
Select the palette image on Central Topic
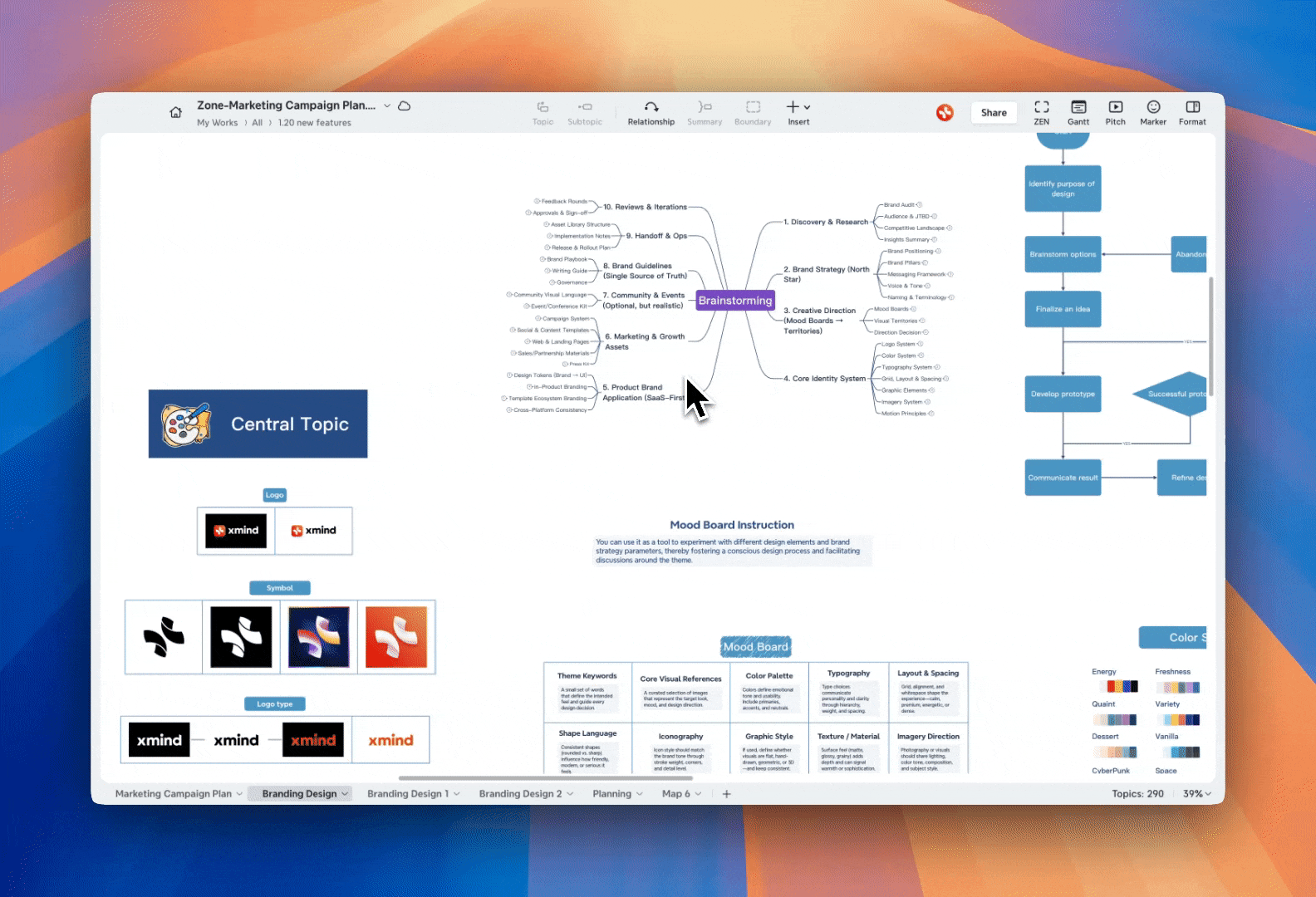pos(185,424)
